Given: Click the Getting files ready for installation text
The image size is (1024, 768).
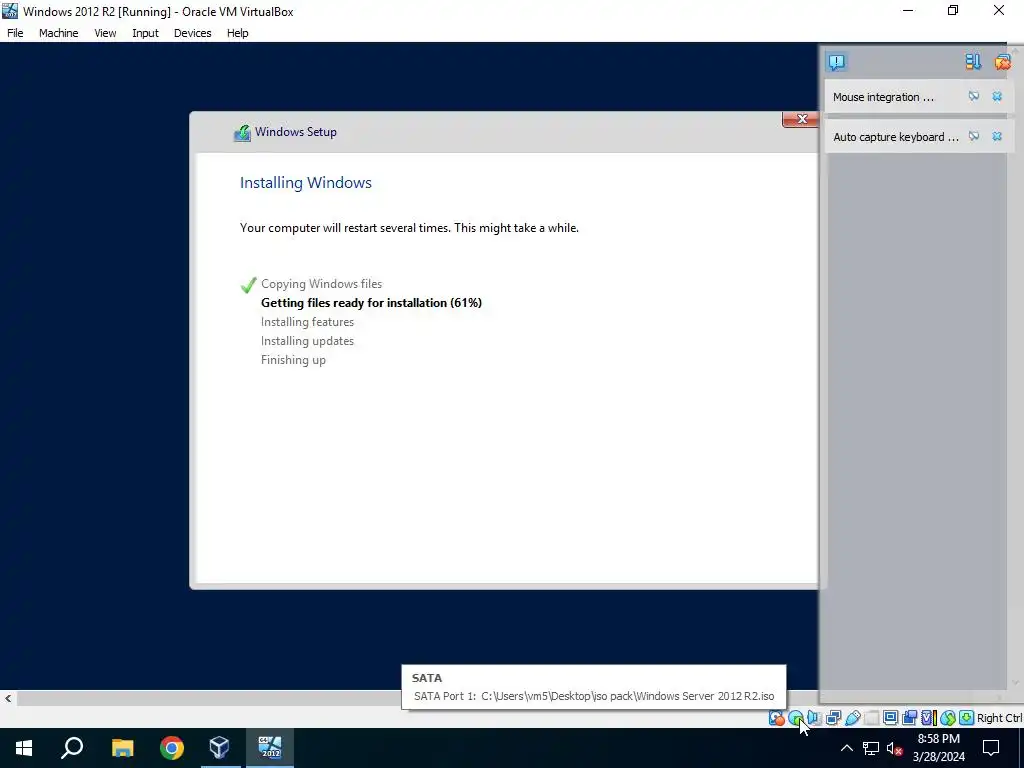Looking at the screenshot, I should click(x=371, y=302).
